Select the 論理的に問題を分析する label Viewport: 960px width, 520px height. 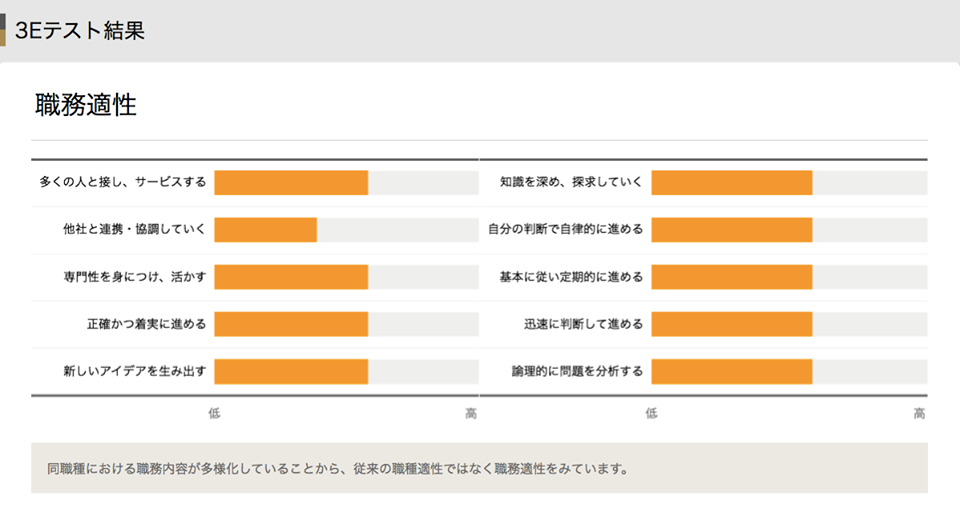pyautogui.click(x=577, y=371)
